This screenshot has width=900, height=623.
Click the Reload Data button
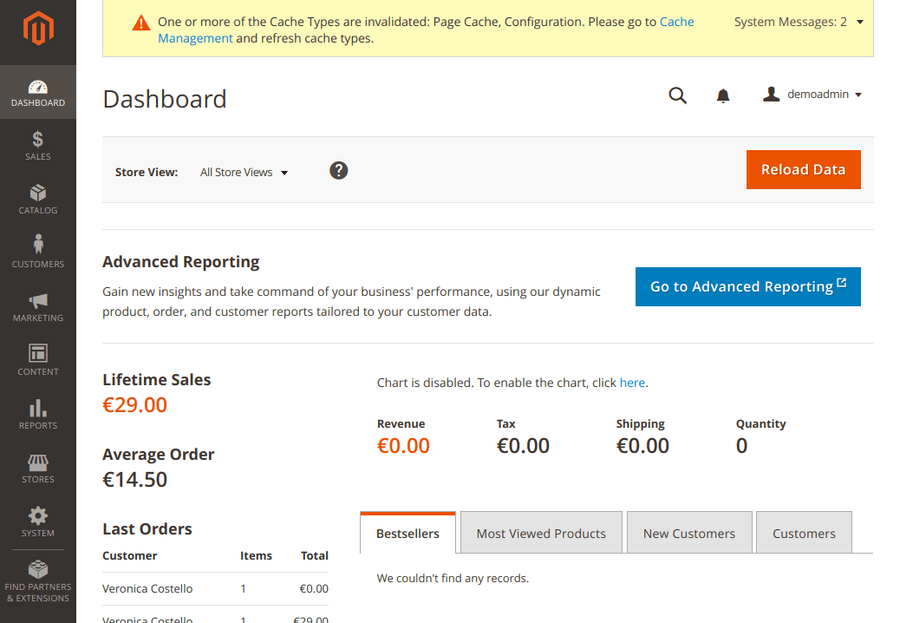[x=803, y=169]
